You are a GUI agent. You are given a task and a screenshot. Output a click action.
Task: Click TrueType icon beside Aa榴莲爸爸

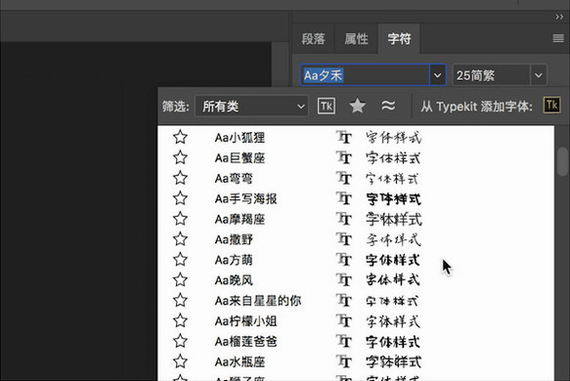344,341
